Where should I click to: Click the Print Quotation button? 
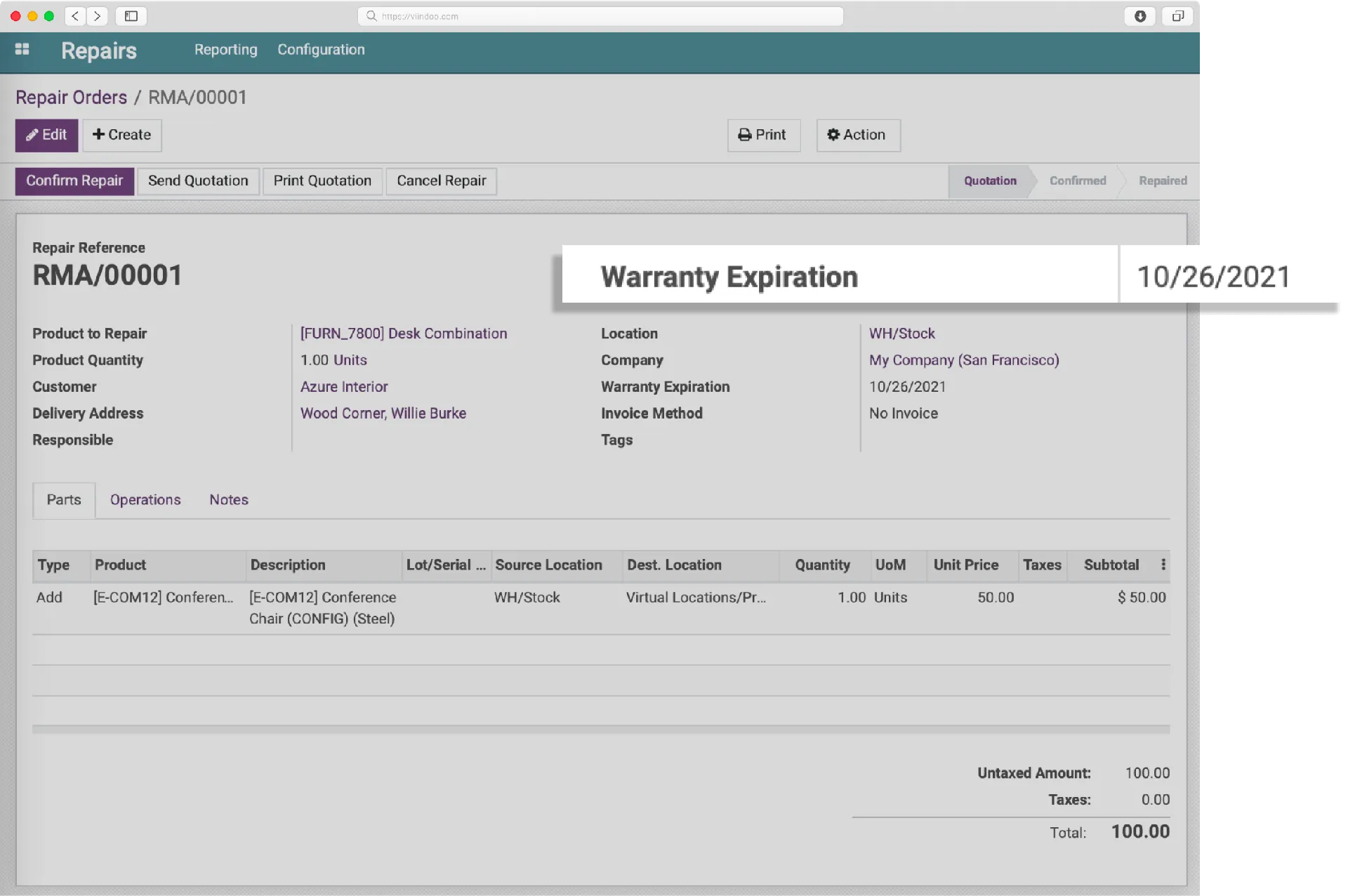(322, 180)
